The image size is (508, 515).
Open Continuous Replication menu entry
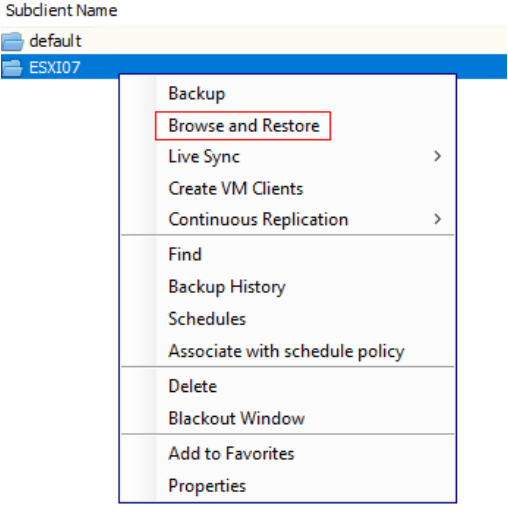pyautogui.click(x=258, y=220)
